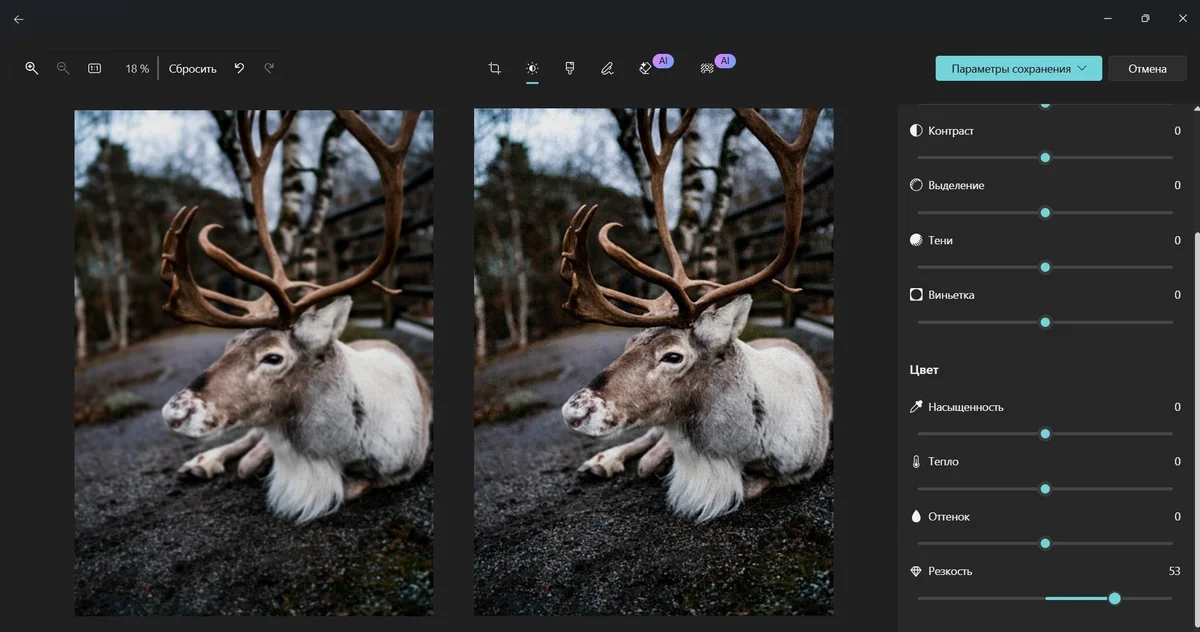Undo the last edit

coord(239,68)
